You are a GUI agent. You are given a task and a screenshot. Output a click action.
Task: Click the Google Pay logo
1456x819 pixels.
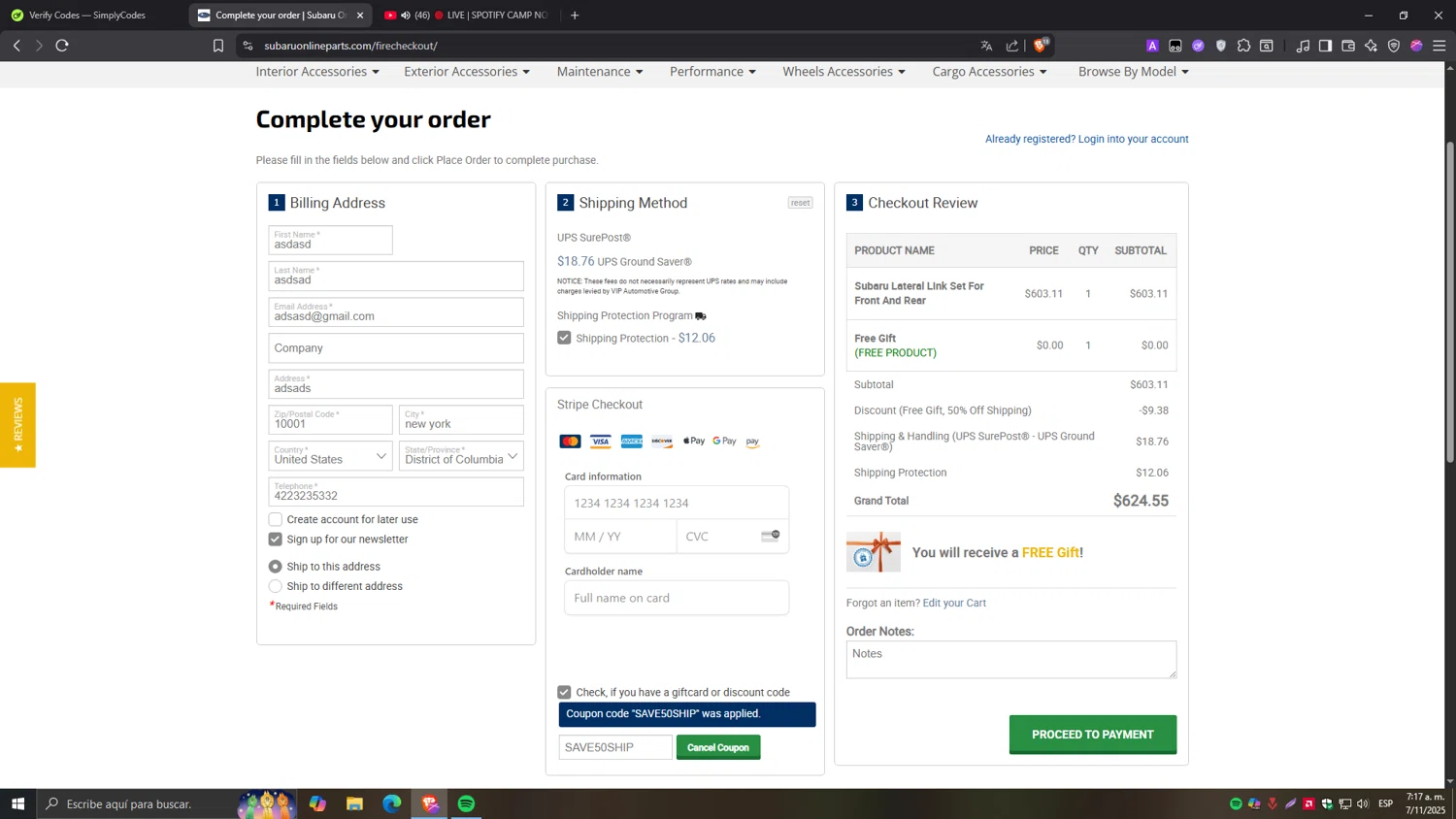(724, 441)
